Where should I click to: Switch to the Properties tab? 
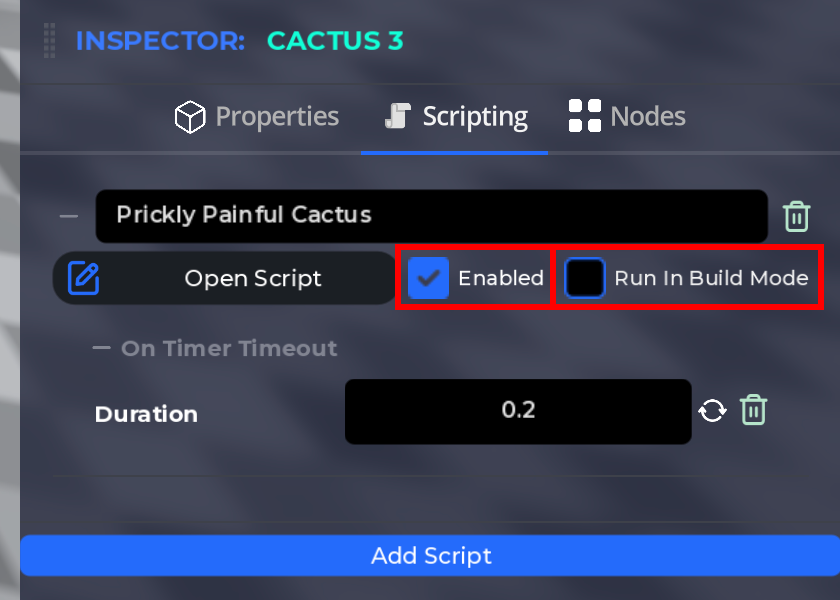click(x=277, y=116)
